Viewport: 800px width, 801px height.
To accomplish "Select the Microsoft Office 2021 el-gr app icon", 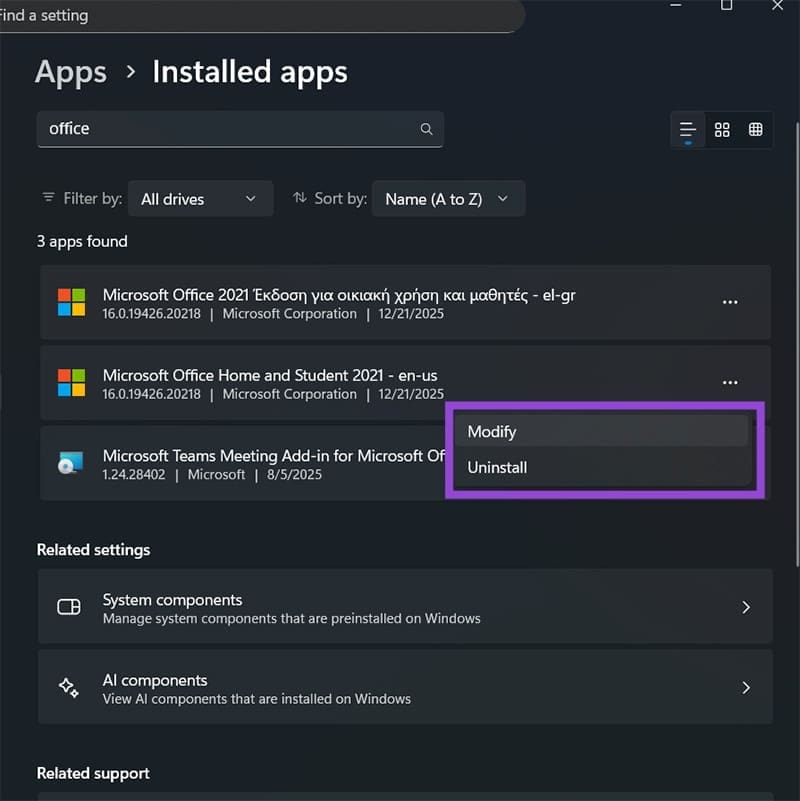I will [71, 302].
